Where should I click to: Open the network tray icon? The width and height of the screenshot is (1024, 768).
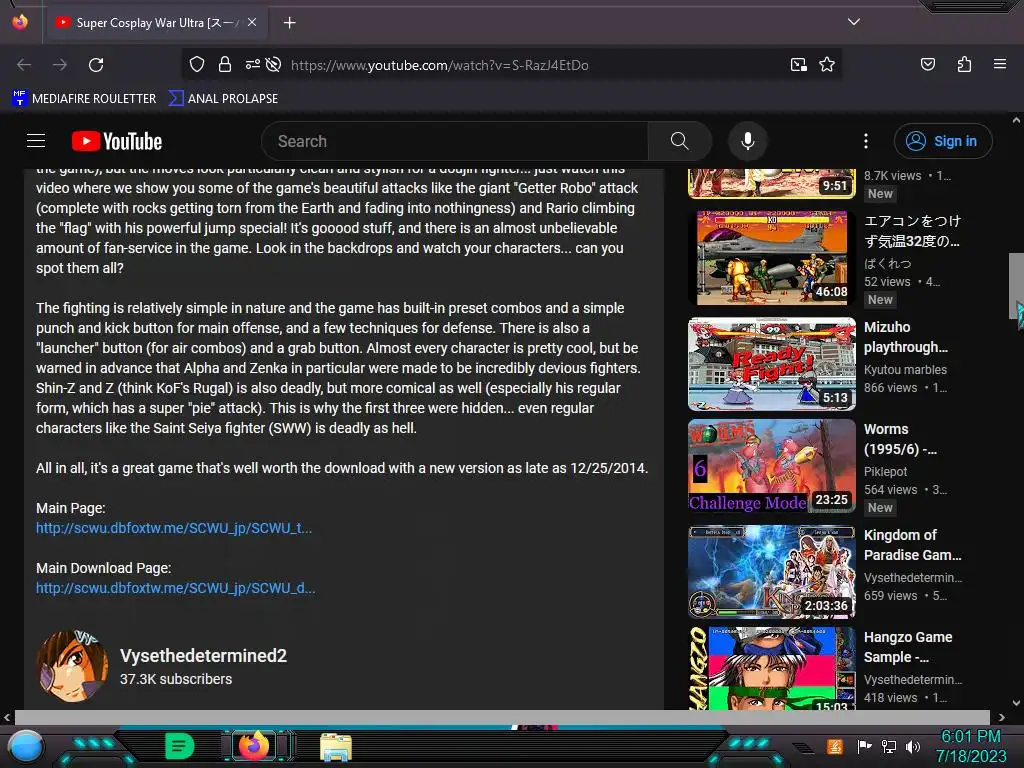pos(889,746)
